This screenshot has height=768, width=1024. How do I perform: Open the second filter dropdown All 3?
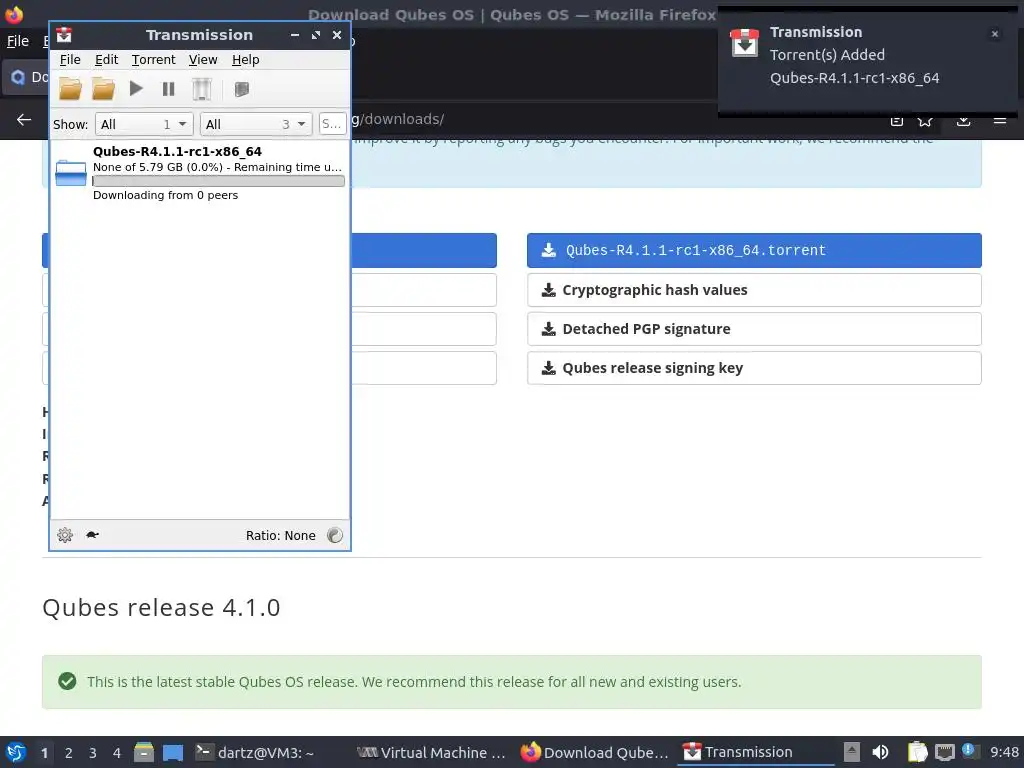click(255, 124)
